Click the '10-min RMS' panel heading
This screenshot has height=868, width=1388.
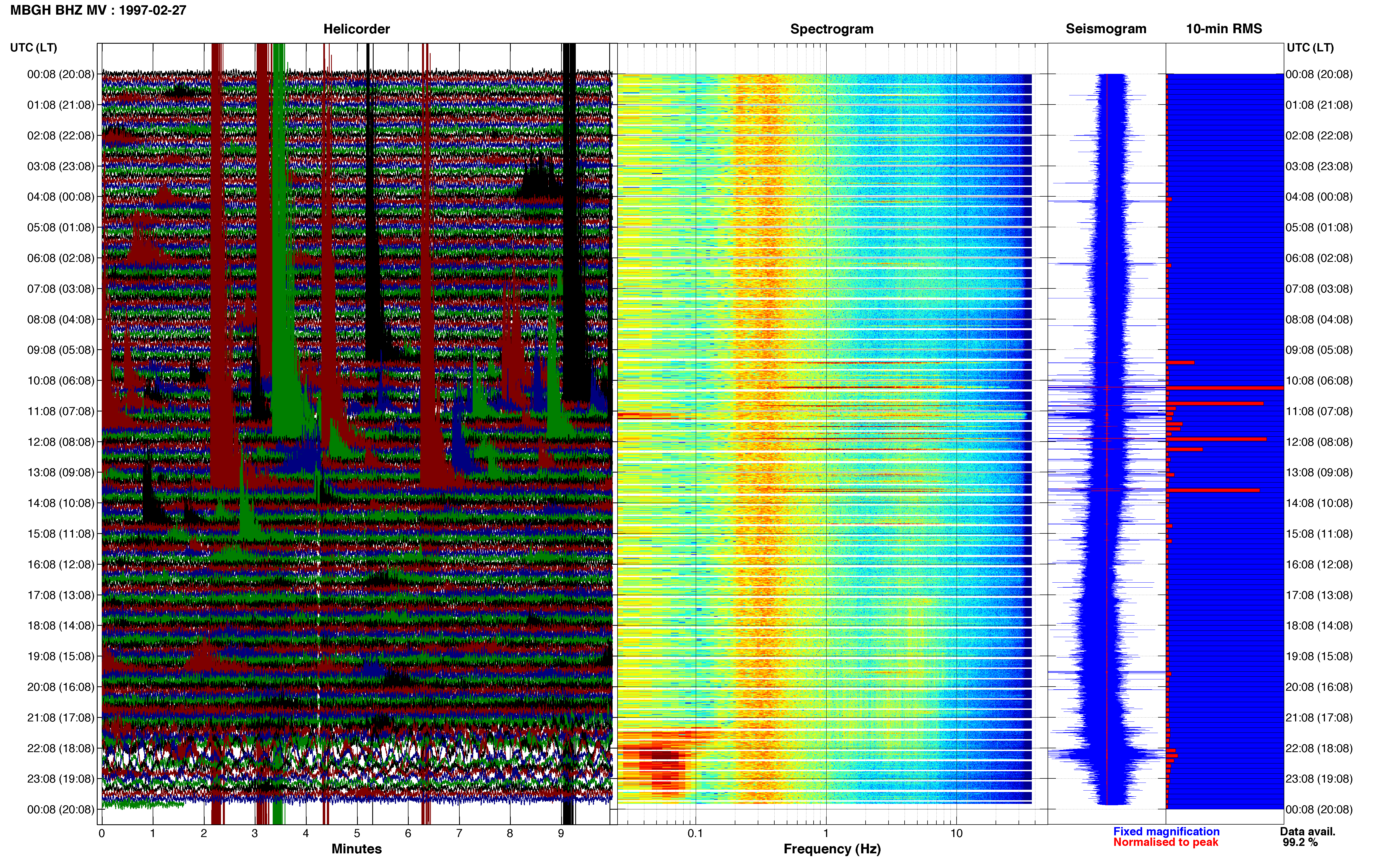(1224, 29)
